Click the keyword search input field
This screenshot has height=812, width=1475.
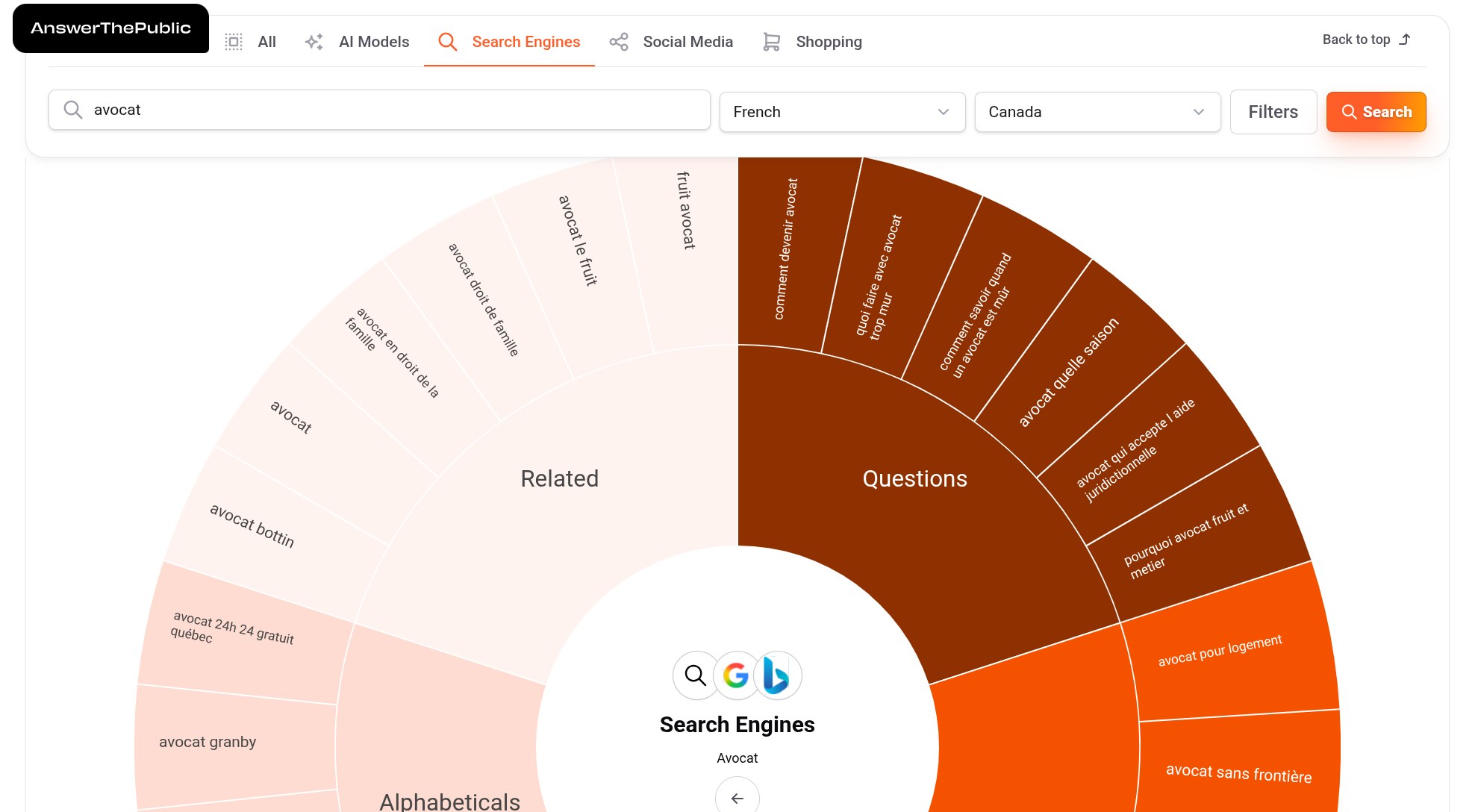click(x=379, y=110)
